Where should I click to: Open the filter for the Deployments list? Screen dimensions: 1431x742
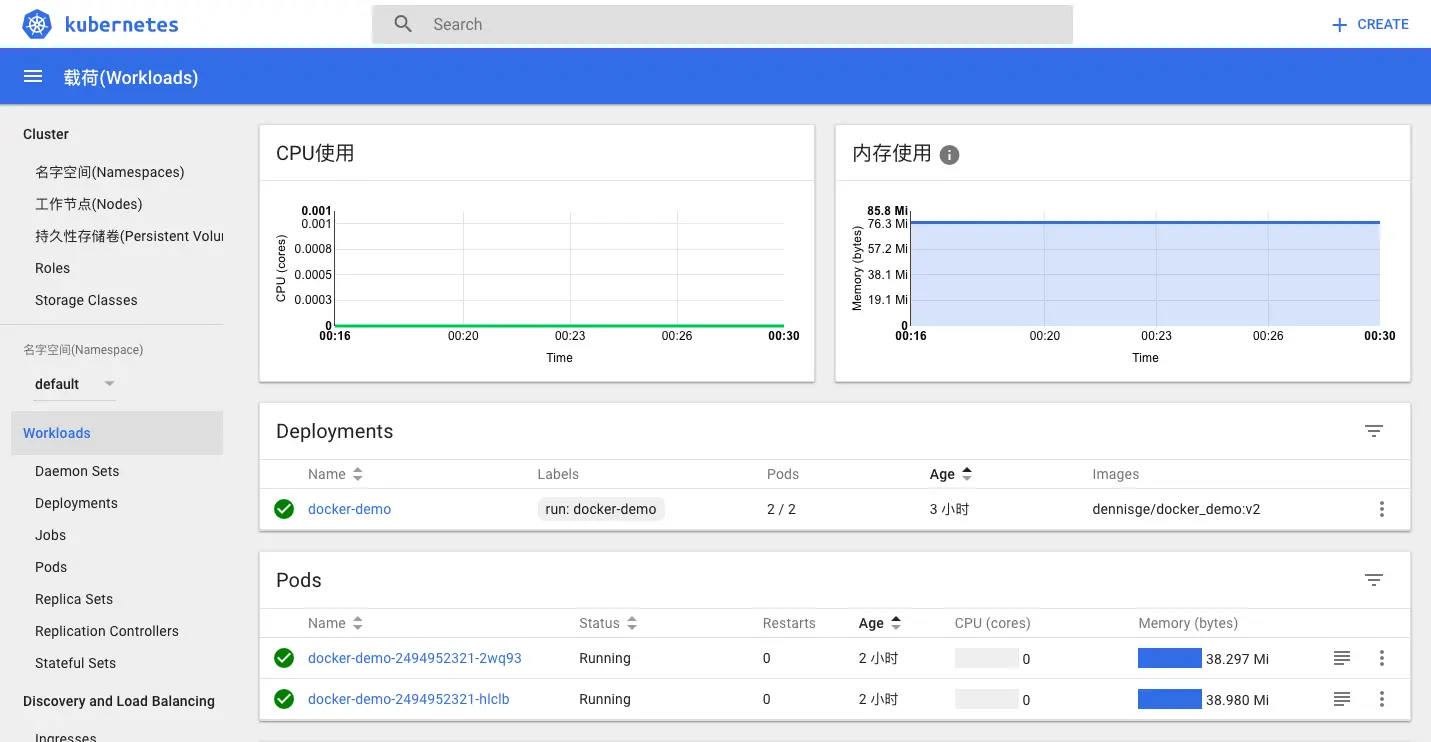[1375, 430]
